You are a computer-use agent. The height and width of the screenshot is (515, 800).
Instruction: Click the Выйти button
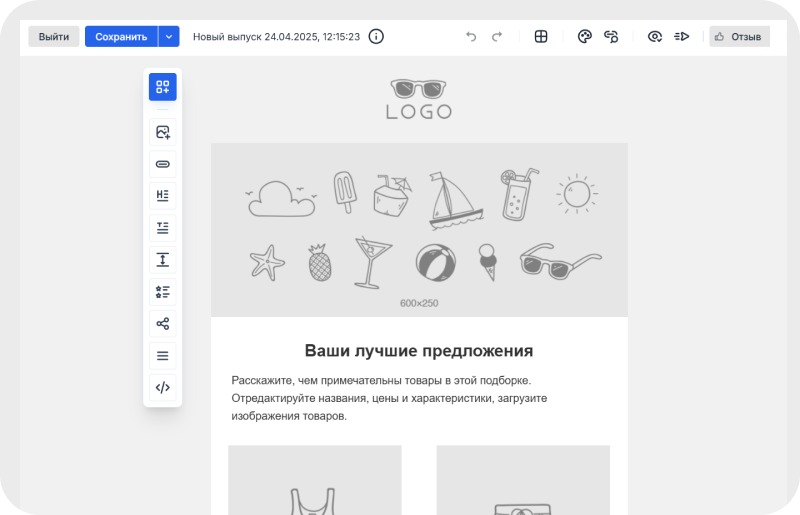tap(54, 37)
